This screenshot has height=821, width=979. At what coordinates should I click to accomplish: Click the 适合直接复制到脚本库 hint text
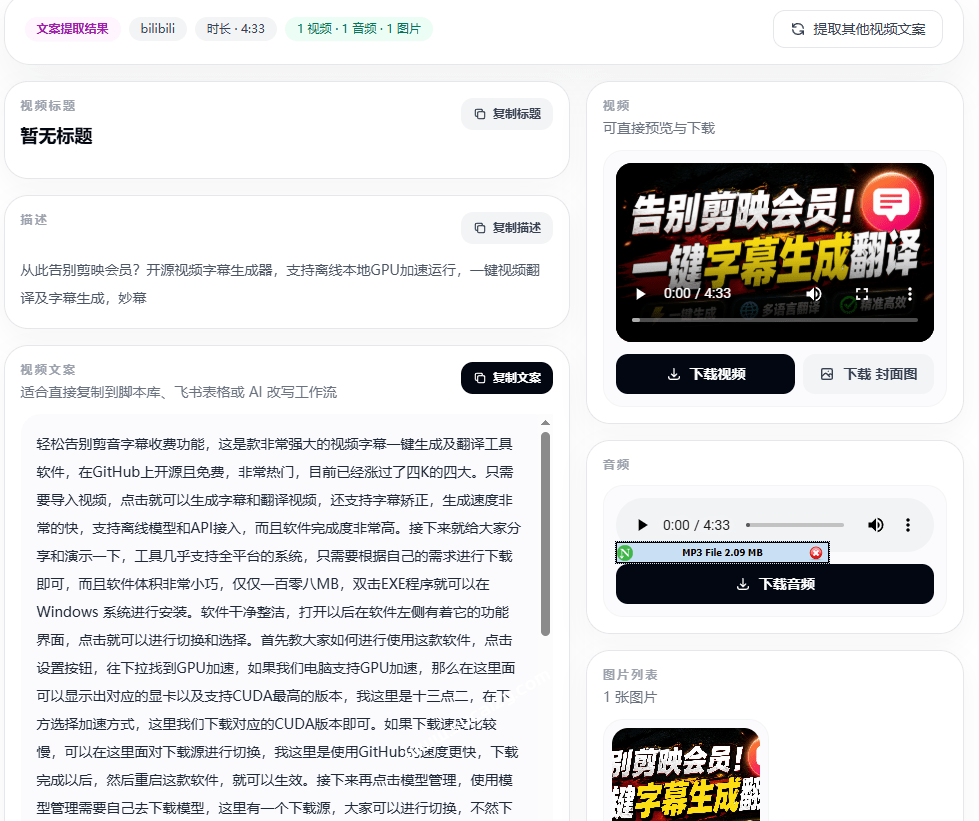point(179,392)
